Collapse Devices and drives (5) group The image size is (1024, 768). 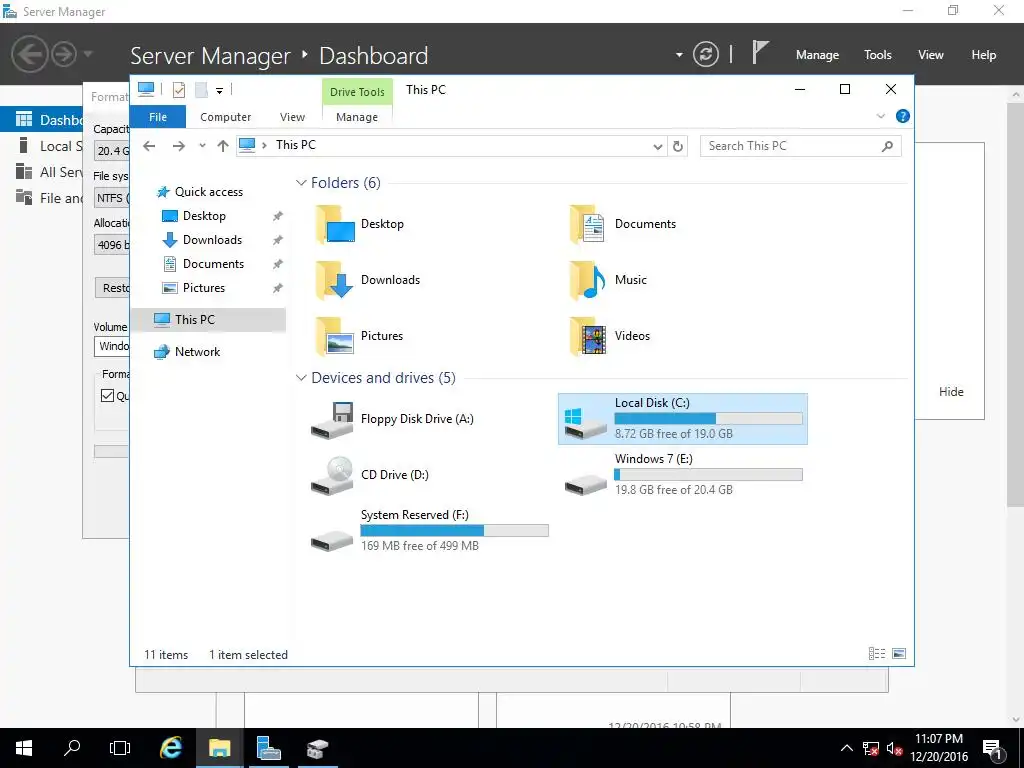[x=301, y=378]
